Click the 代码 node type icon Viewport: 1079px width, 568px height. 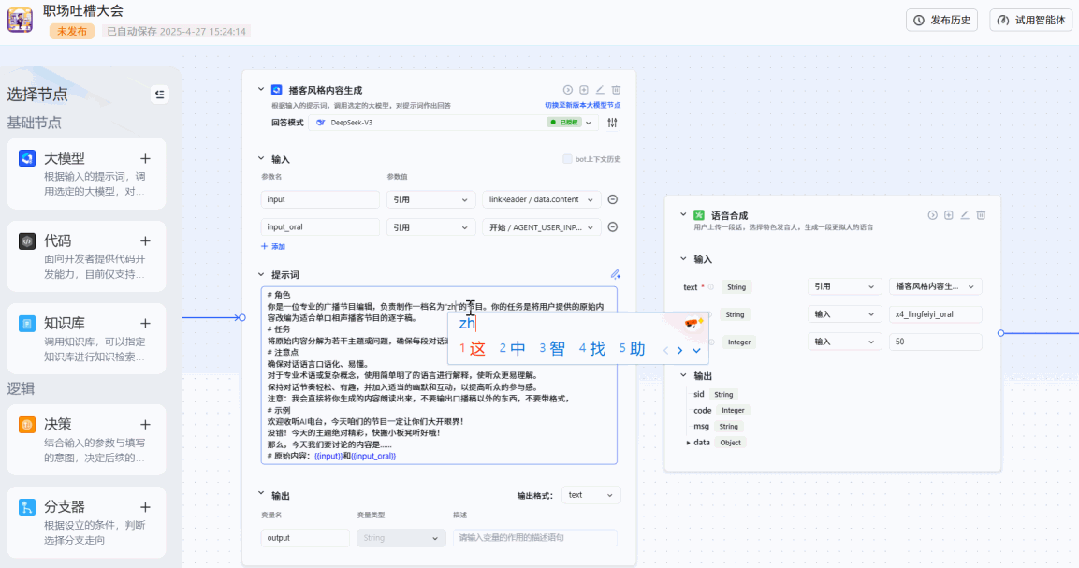[28, 241]
